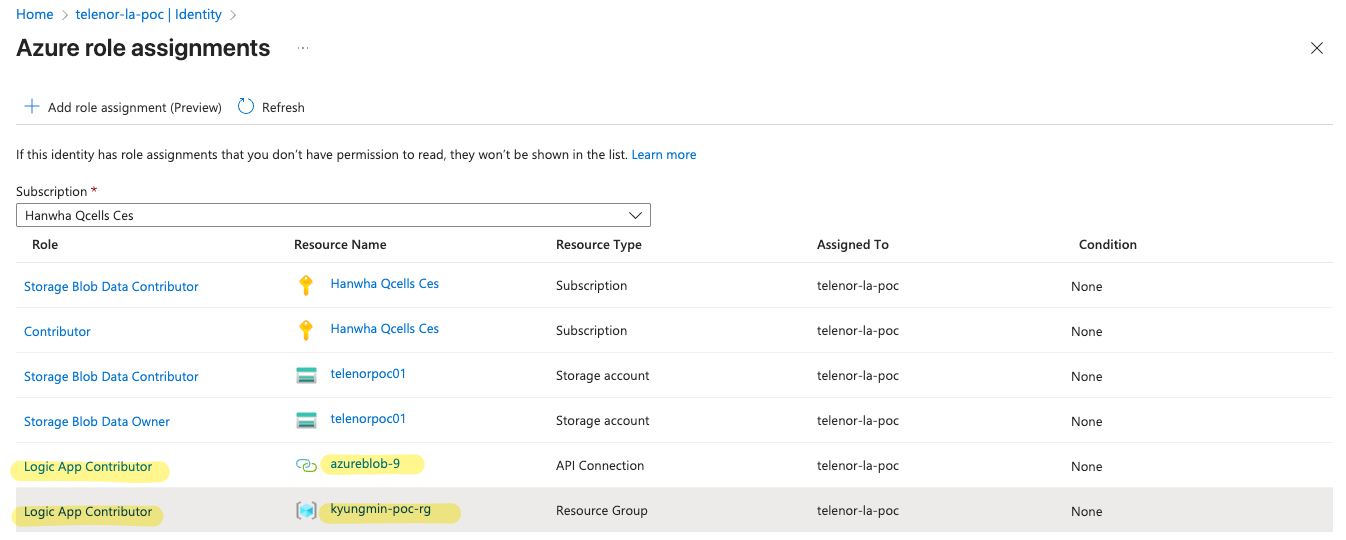The height and width of the screenshot is (540, 1346).
Task: Click Storage account cell in Storage Blob Data Owner row
Action: click(x=603, y=421)
